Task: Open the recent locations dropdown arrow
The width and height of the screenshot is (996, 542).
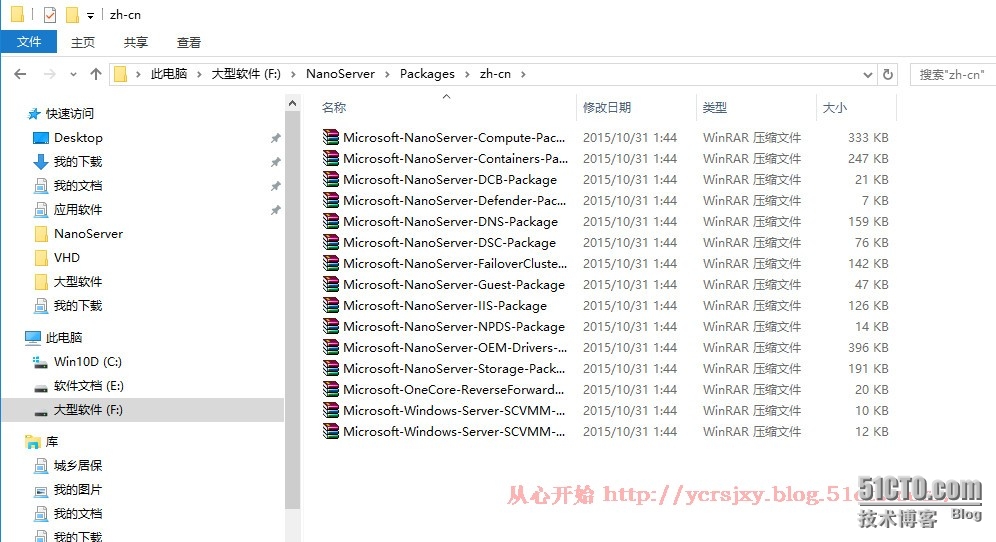Action: click(74, 74)
